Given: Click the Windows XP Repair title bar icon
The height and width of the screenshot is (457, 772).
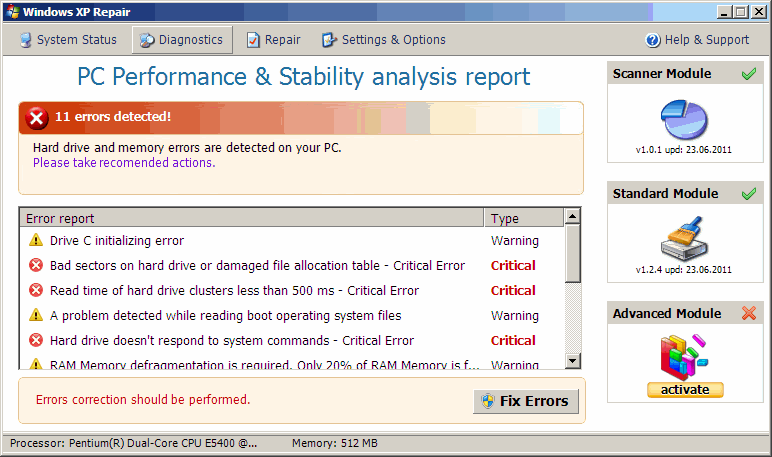Looking at the screenshot, I should click(13, 12).
